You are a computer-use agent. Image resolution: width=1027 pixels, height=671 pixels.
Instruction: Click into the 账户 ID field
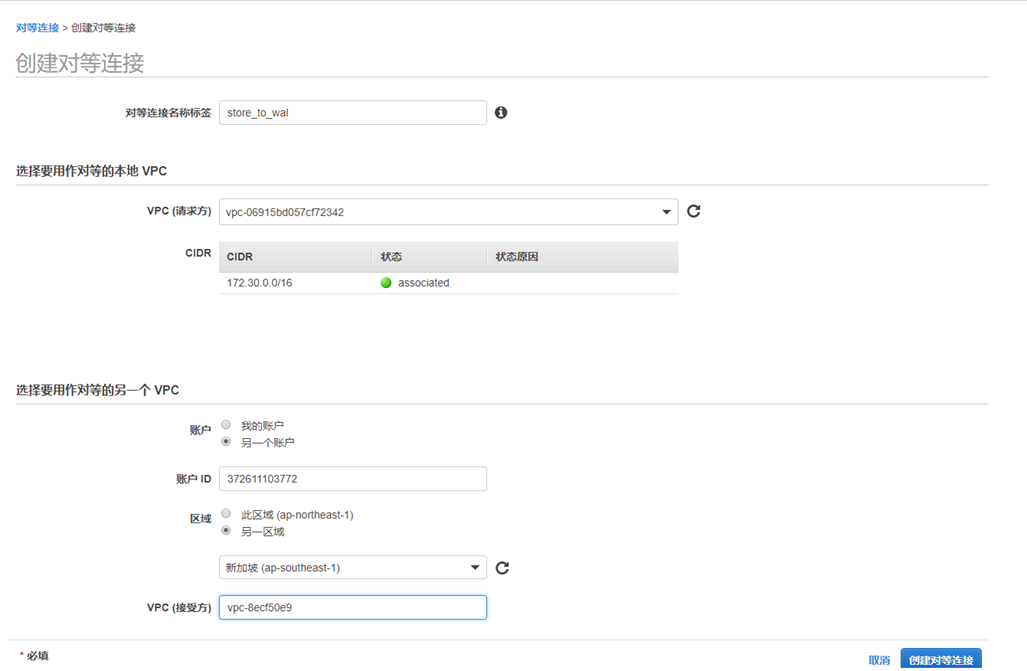[352, 479]
